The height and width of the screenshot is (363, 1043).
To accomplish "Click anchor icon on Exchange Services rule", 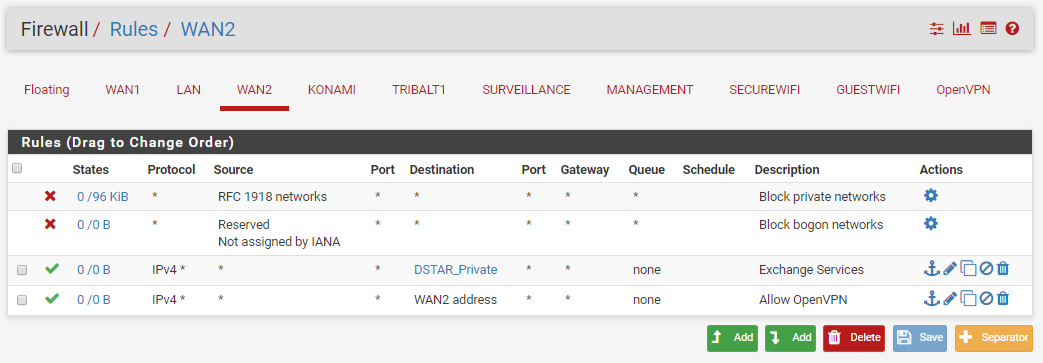I will click(932, 269).
